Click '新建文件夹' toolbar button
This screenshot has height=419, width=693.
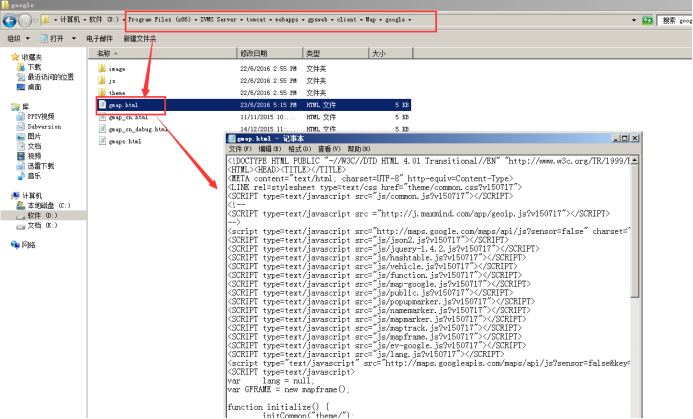coord(140,38)
